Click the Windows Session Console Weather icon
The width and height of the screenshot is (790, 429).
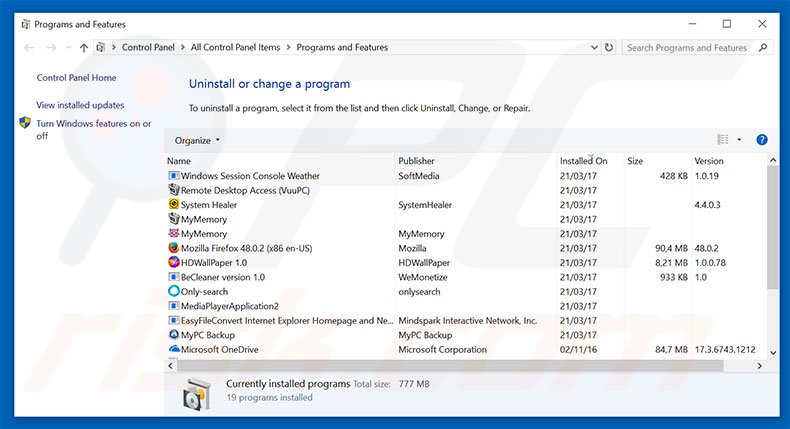(x=173, y=175)
